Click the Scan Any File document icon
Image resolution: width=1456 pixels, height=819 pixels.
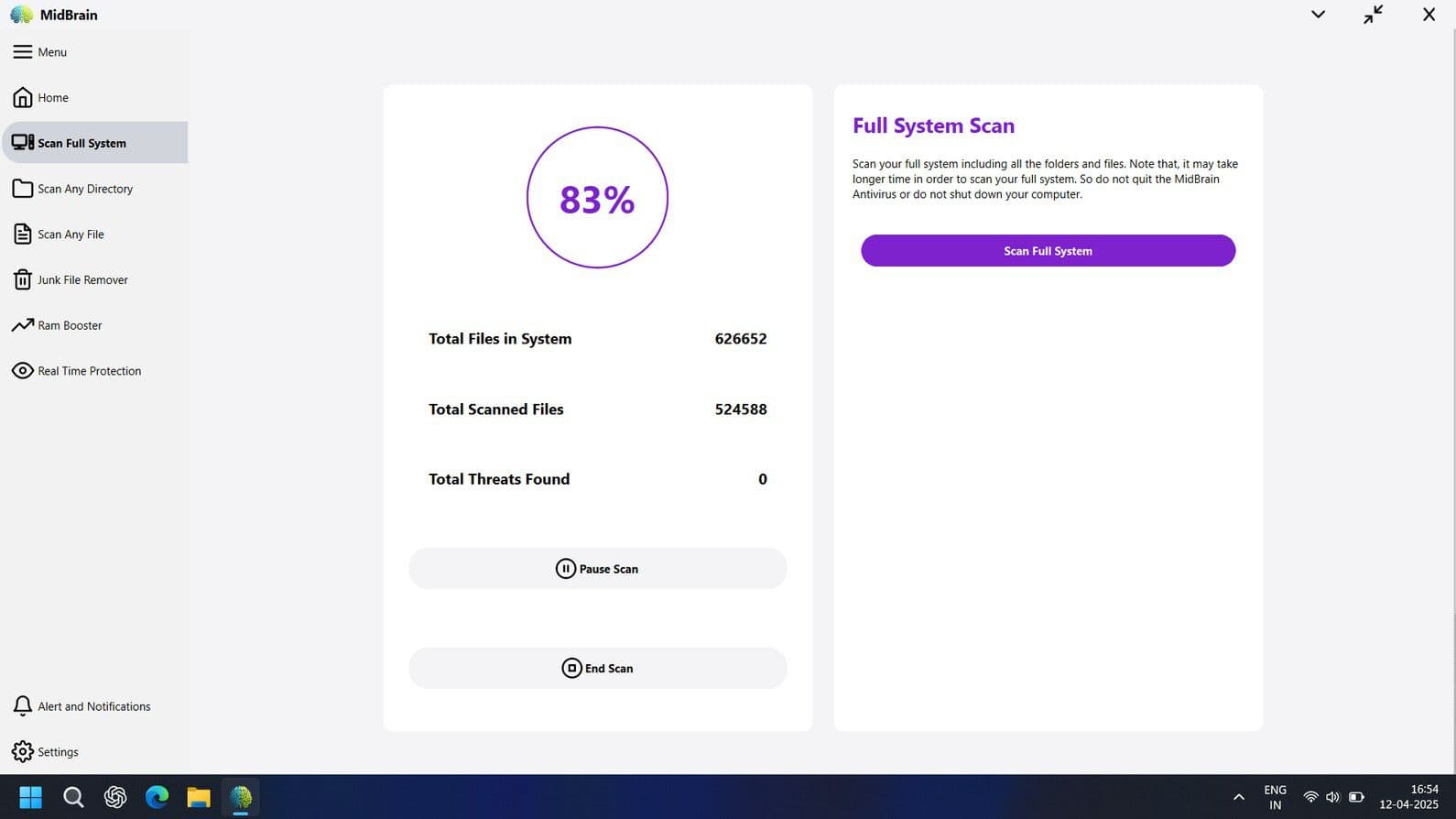pyautogui.click(x=23, y=234)
